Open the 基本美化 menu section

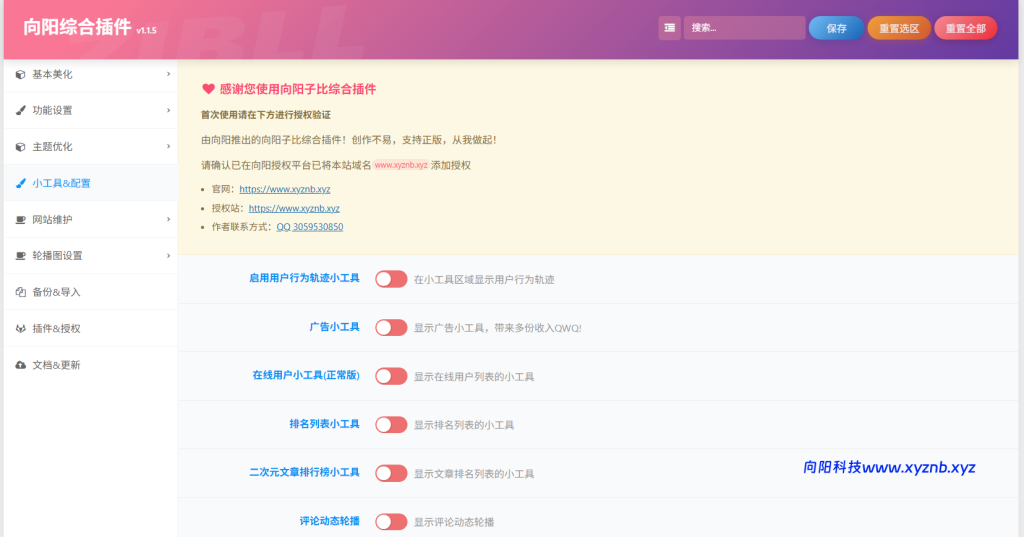(91, 74)
